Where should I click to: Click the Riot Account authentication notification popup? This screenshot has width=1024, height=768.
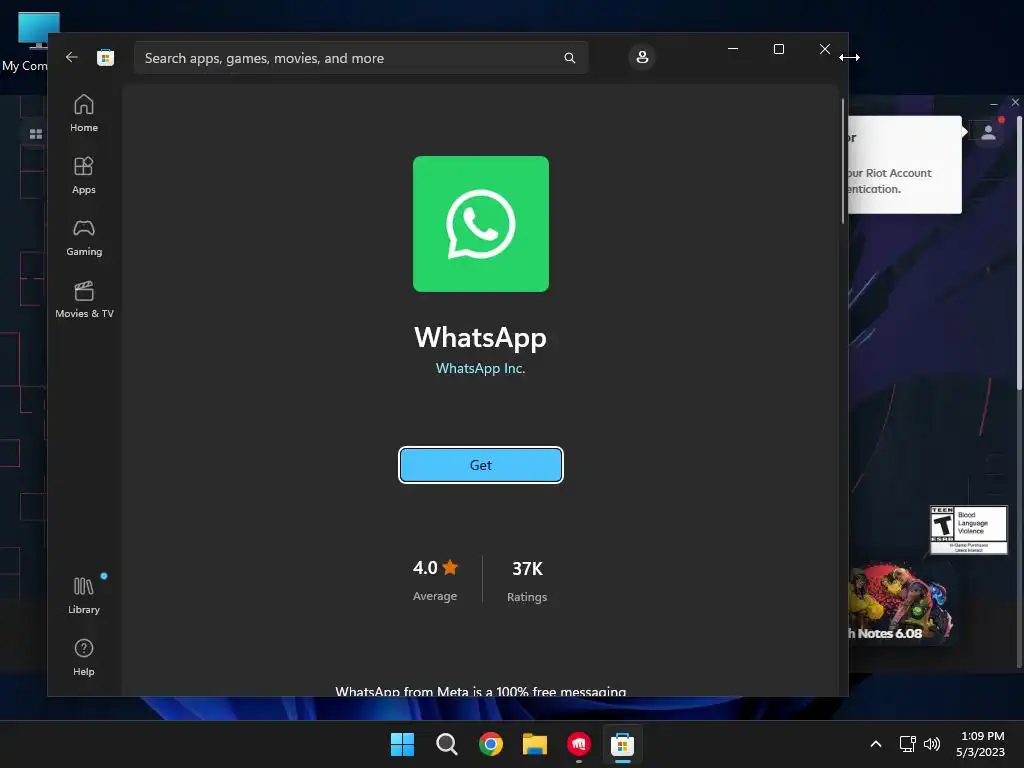coord(905,165)
